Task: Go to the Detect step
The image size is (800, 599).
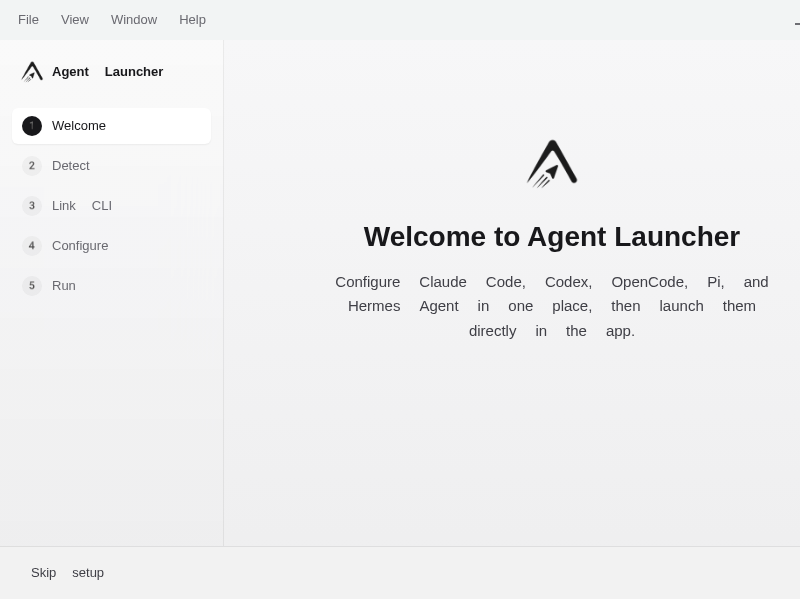Action: [x=111, y=166]
